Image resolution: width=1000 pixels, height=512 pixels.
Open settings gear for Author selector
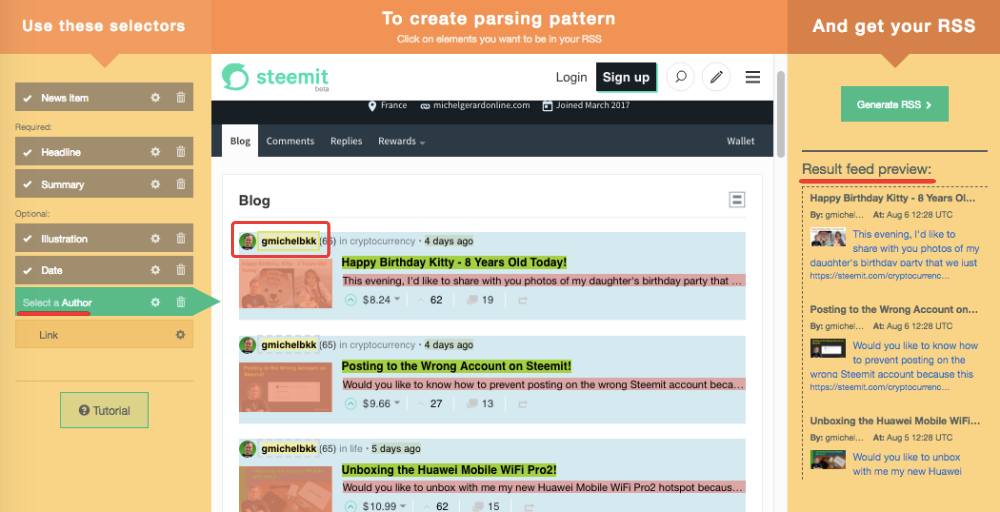click(x=155, y=302)
